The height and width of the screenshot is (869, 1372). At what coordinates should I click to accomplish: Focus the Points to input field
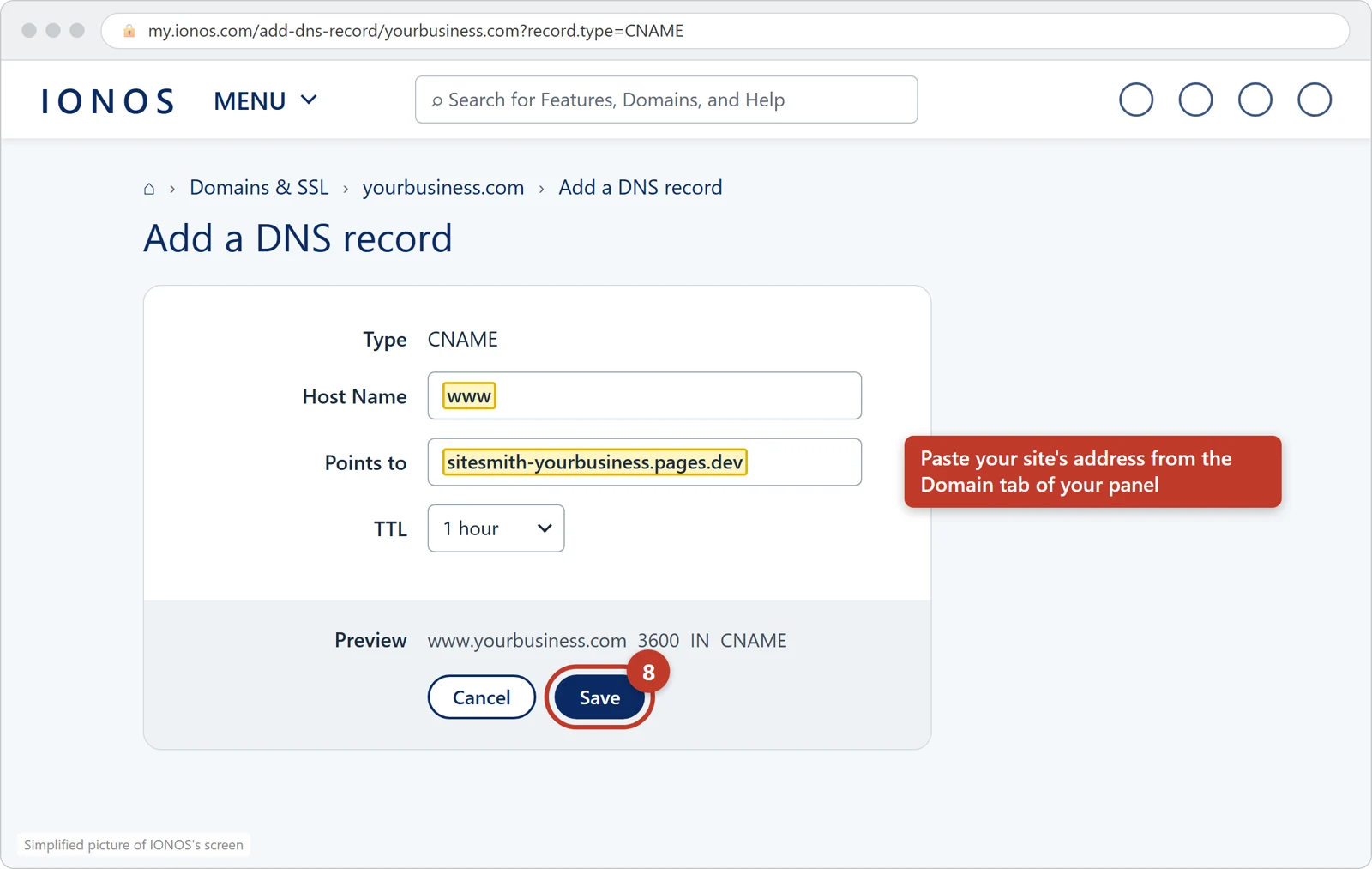pos(644,462)
